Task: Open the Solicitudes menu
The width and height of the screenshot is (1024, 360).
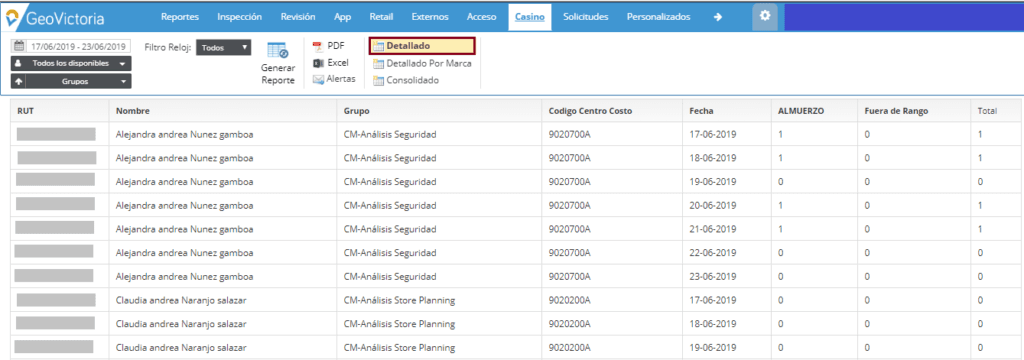Action: click(586, 18)
